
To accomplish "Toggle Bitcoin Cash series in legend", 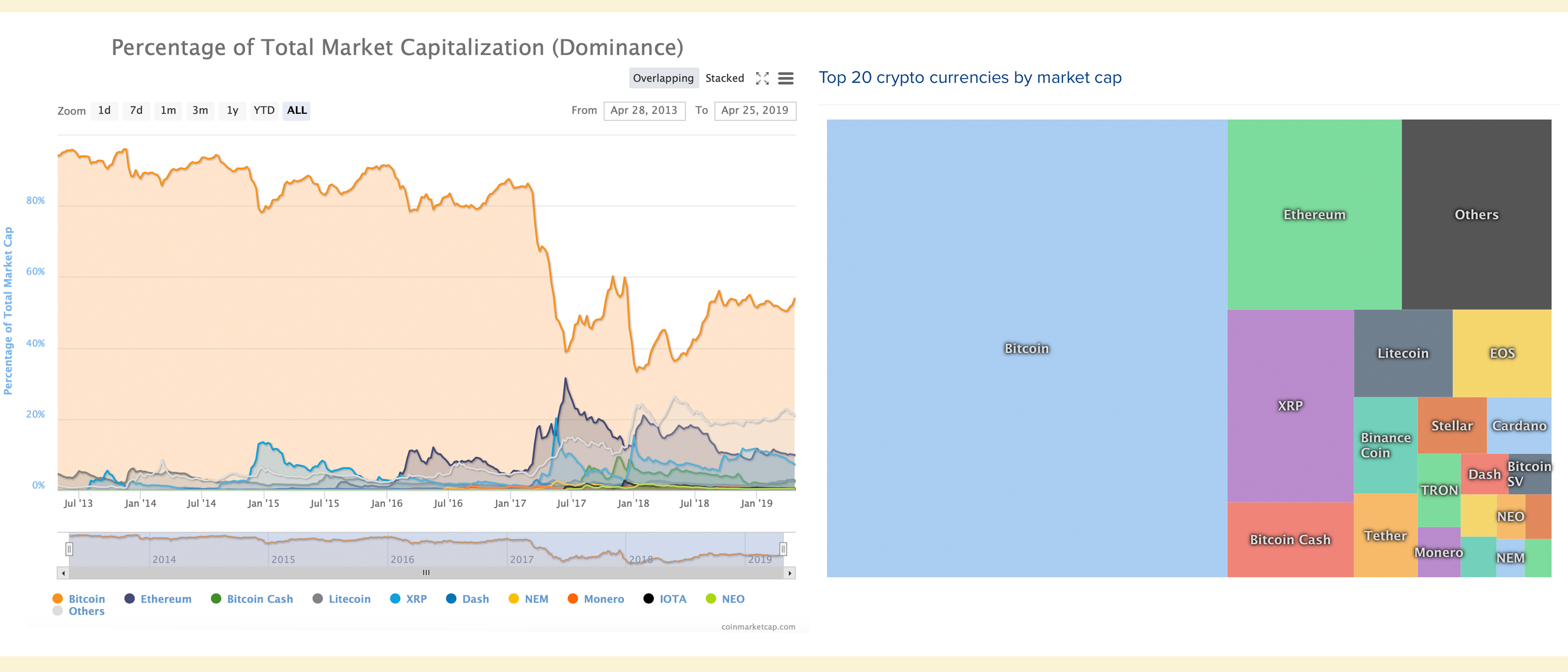I will pos(252,599).
